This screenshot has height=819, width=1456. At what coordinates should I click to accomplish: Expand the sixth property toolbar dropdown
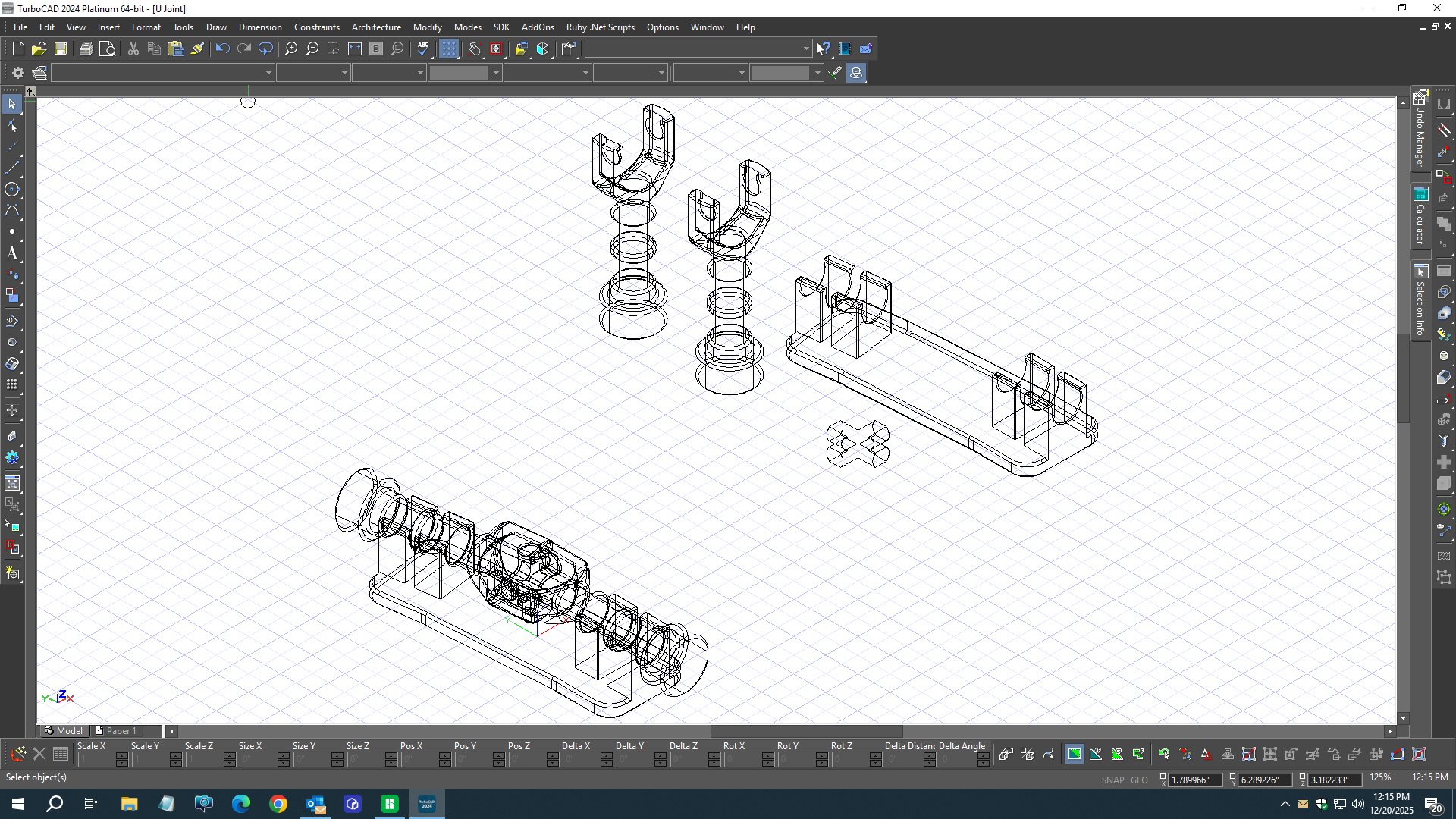(x=661, y=73)
